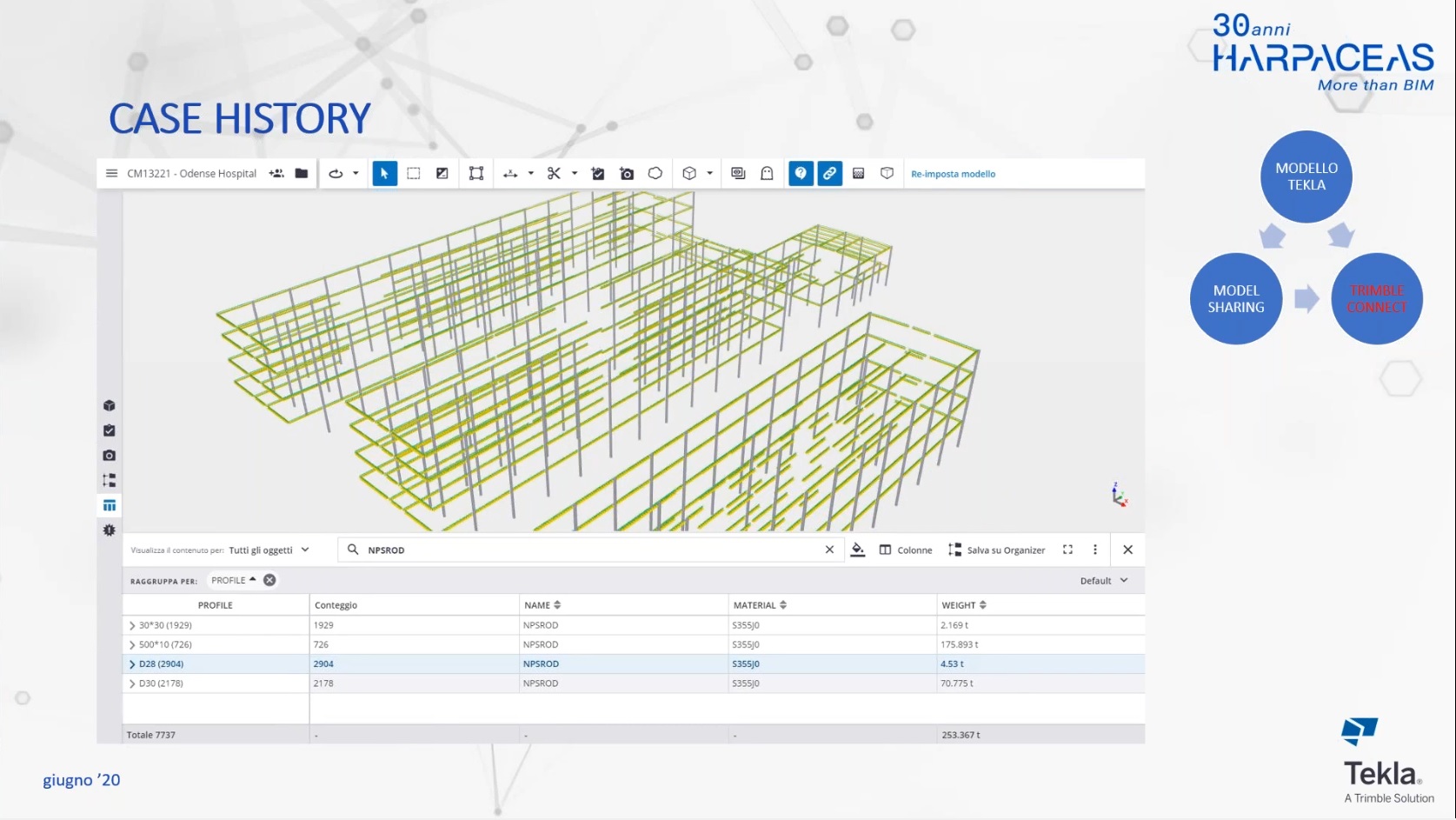Open the Views camera panel in sidebar

tap(109, 455)
